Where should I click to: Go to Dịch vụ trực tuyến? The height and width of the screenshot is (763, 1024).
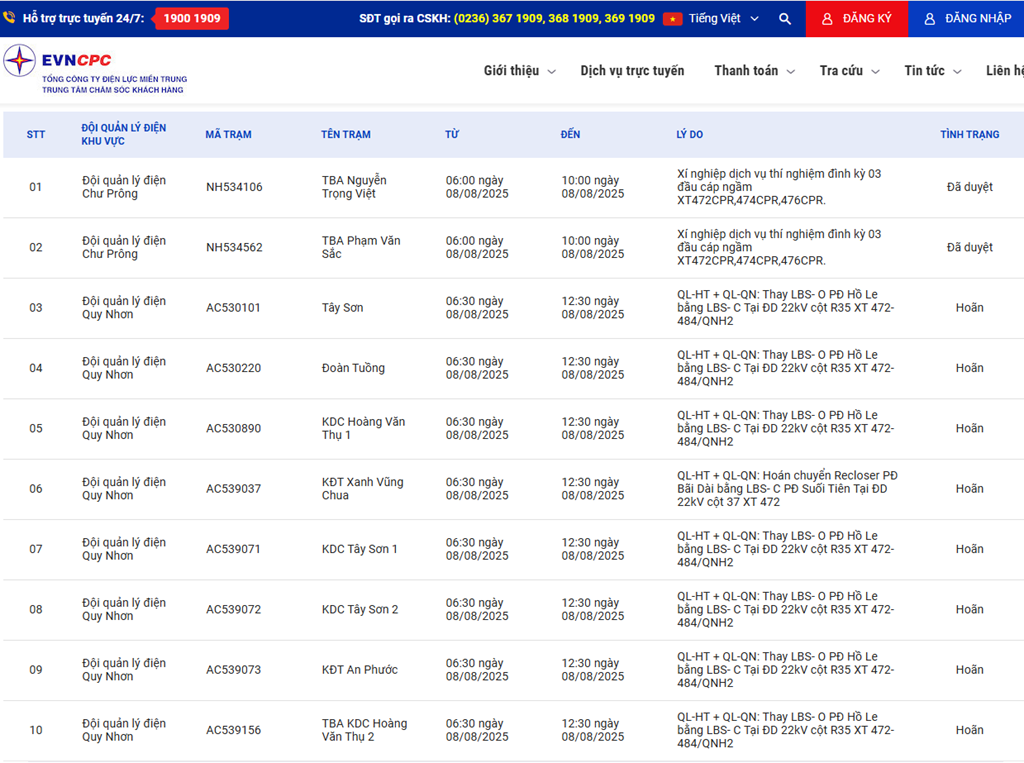click(x=632, y=71)
